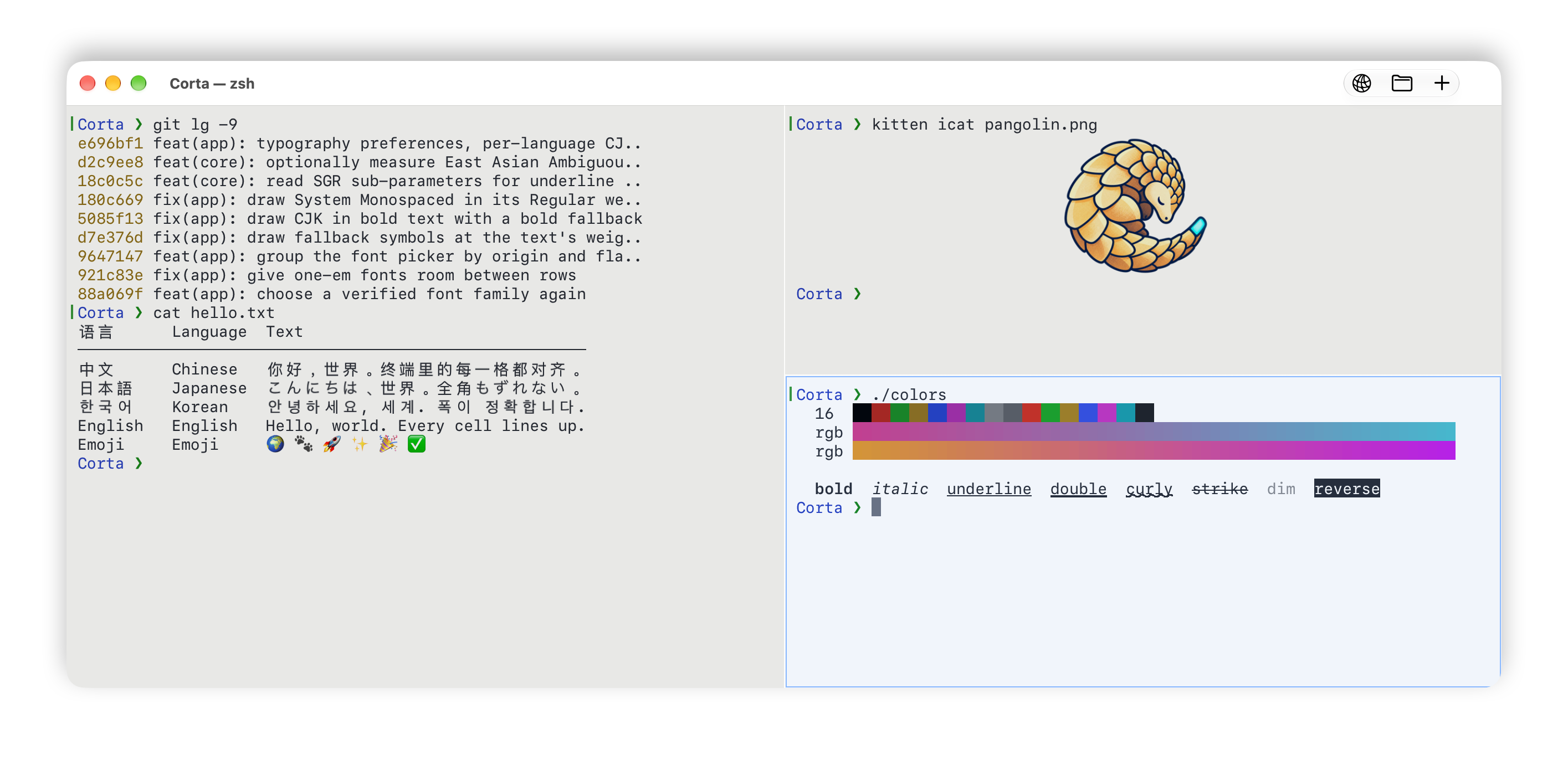The width and height of the screenshot is (1568, 760).
Task: Click the 'underline' sample text
Action: 989,489
